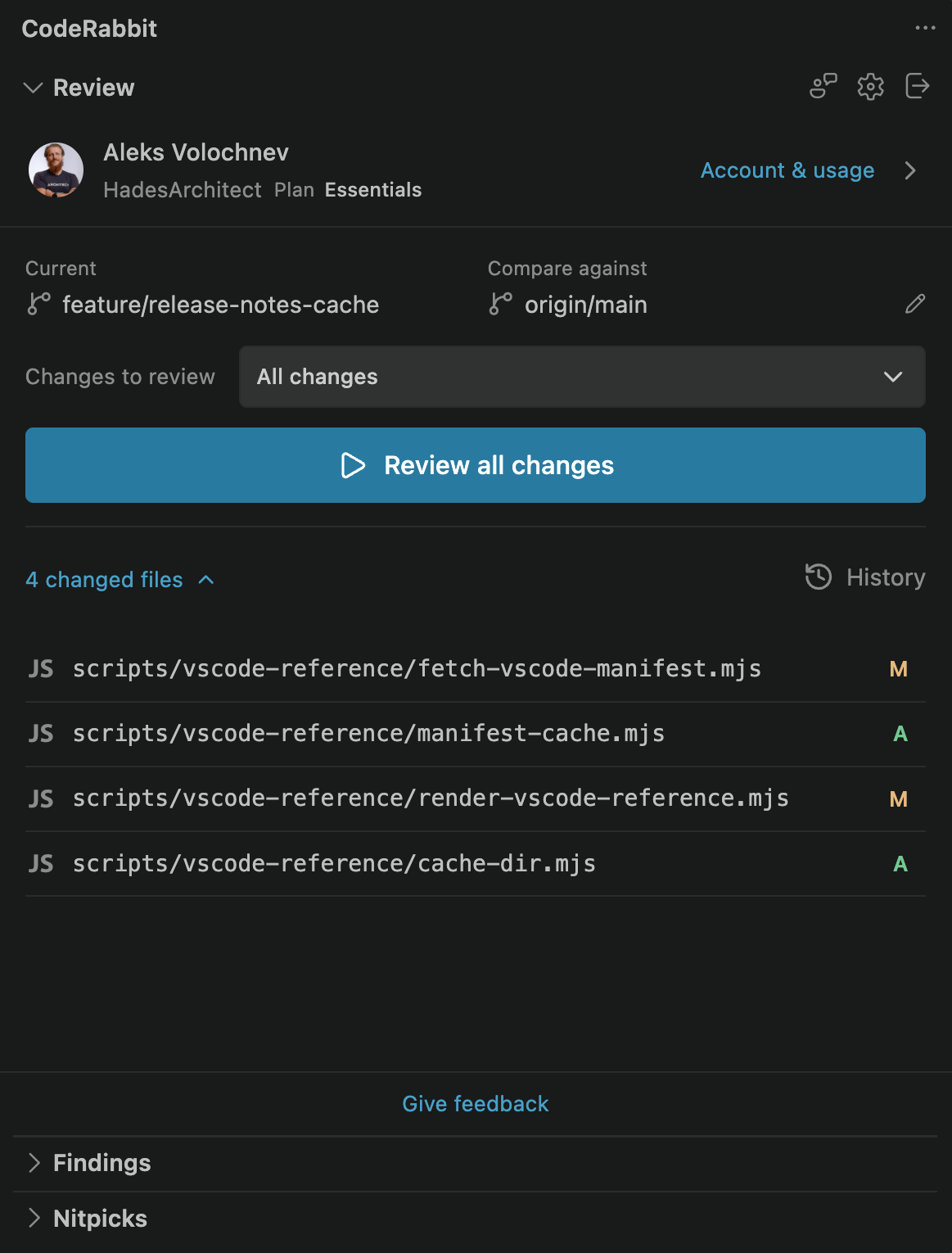
Task: Click the M status badge for fetch-vscode-manifest.mjs
Action: 899,669
